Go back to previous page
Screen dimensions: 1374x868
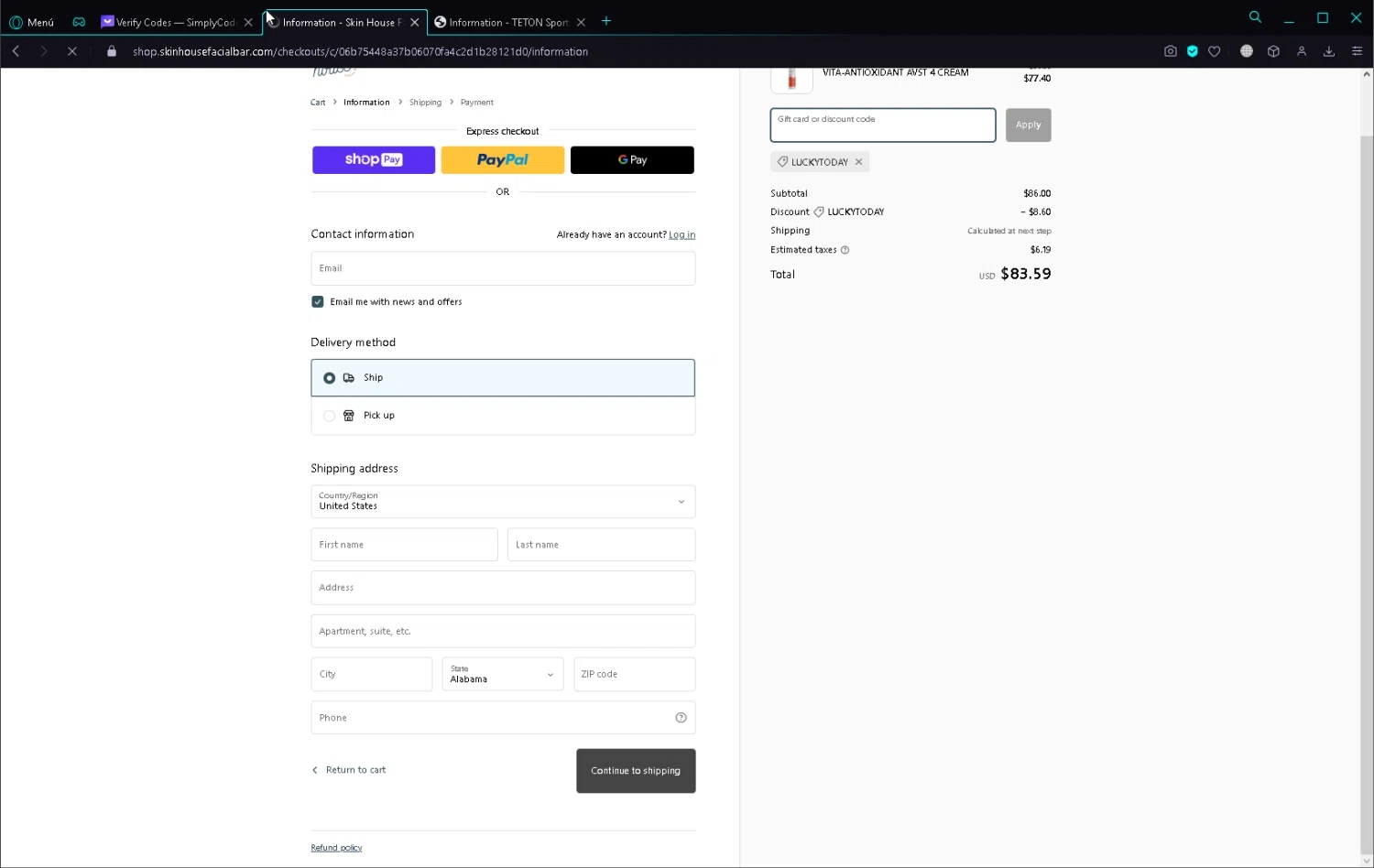tap(16, 51)
